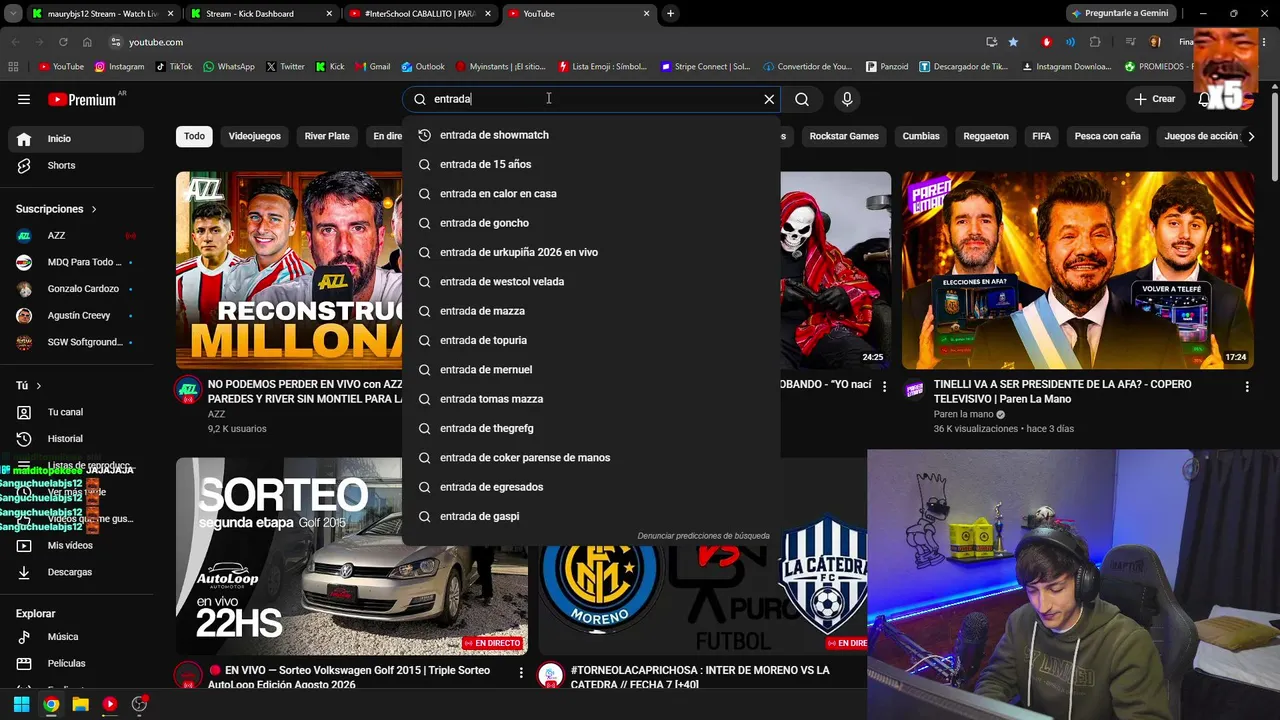Select the Videojuegos filter chip
Screen dimensions: 1280x720
pyautogui.click(x=255, y=136)
